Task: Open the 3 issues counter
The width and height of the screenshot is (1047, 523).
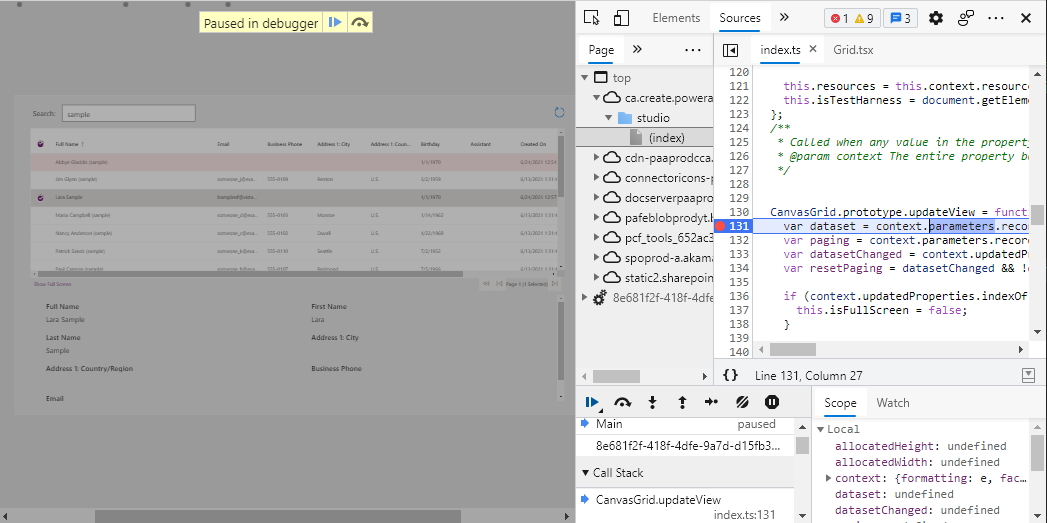Action: click(x=900, y=19)
